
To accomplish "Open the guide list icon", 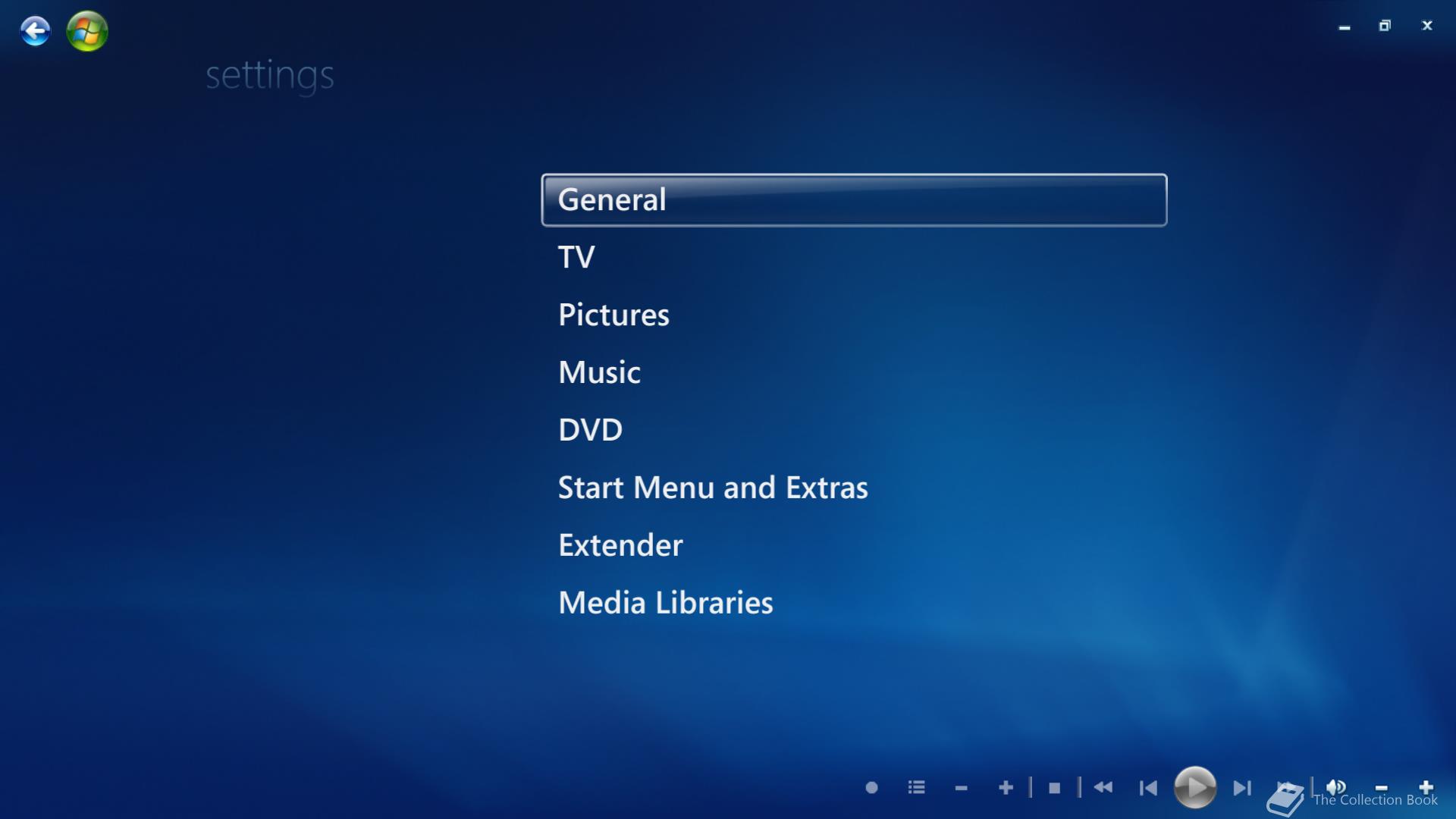I will click(x=916, y=788).
